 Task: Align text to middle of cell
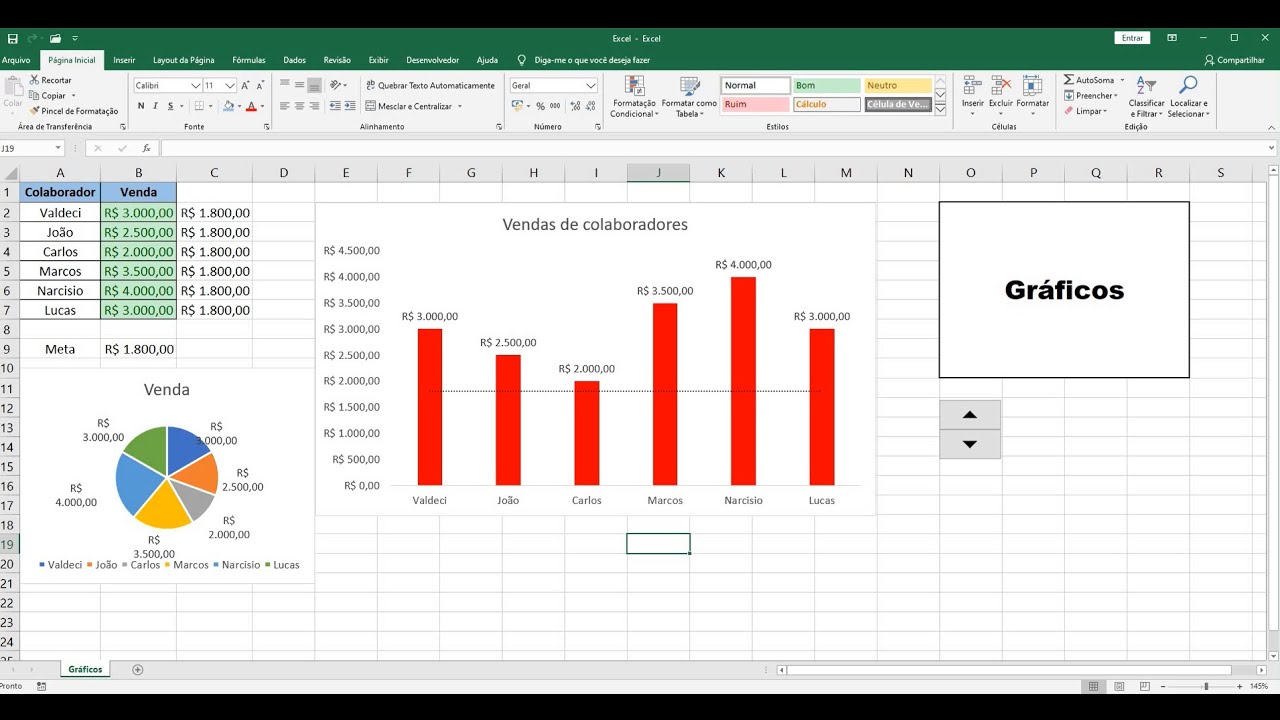click(x=300, y=85)
